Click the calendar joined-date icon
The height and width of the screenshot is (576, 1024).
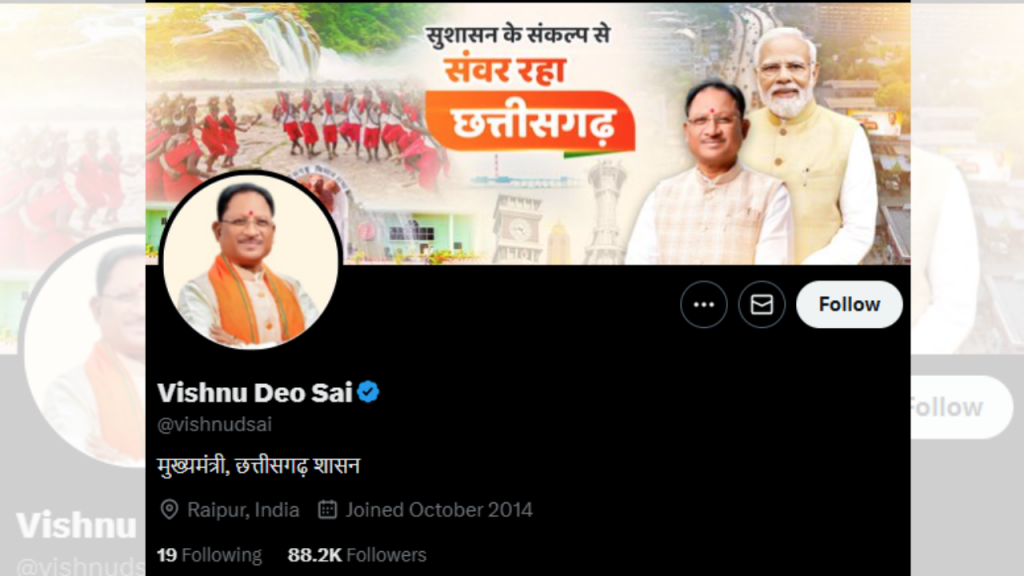327,509
